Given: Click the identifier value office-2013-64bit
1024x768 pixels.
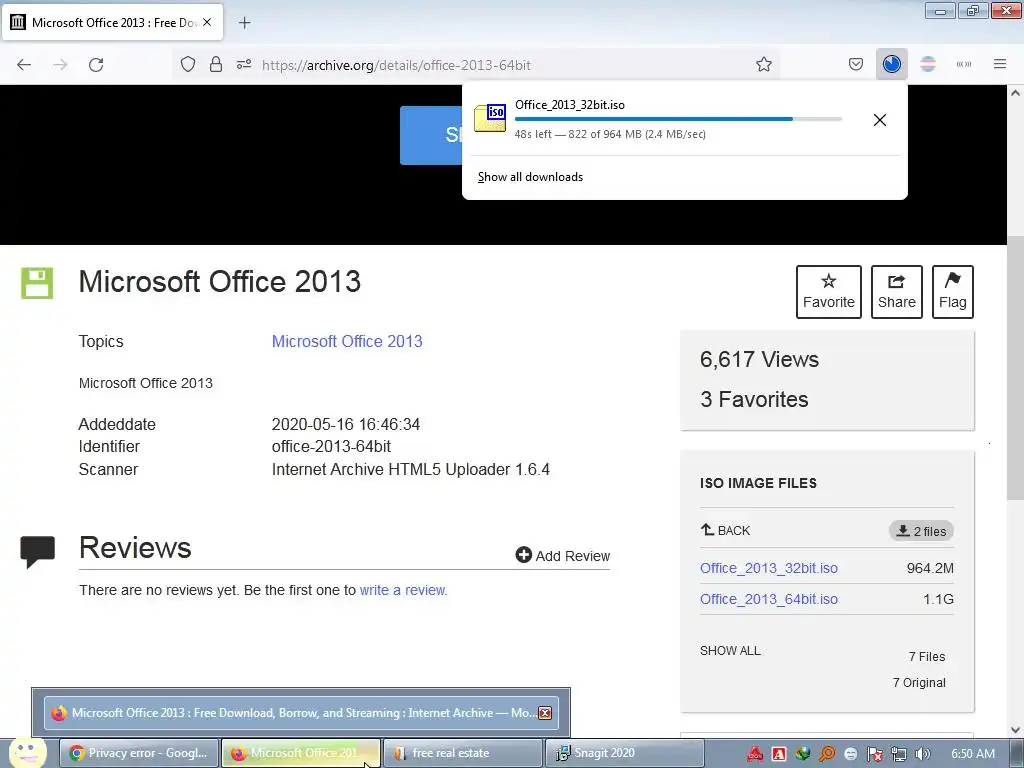Looking at the screenshot, I should point(331,447).
